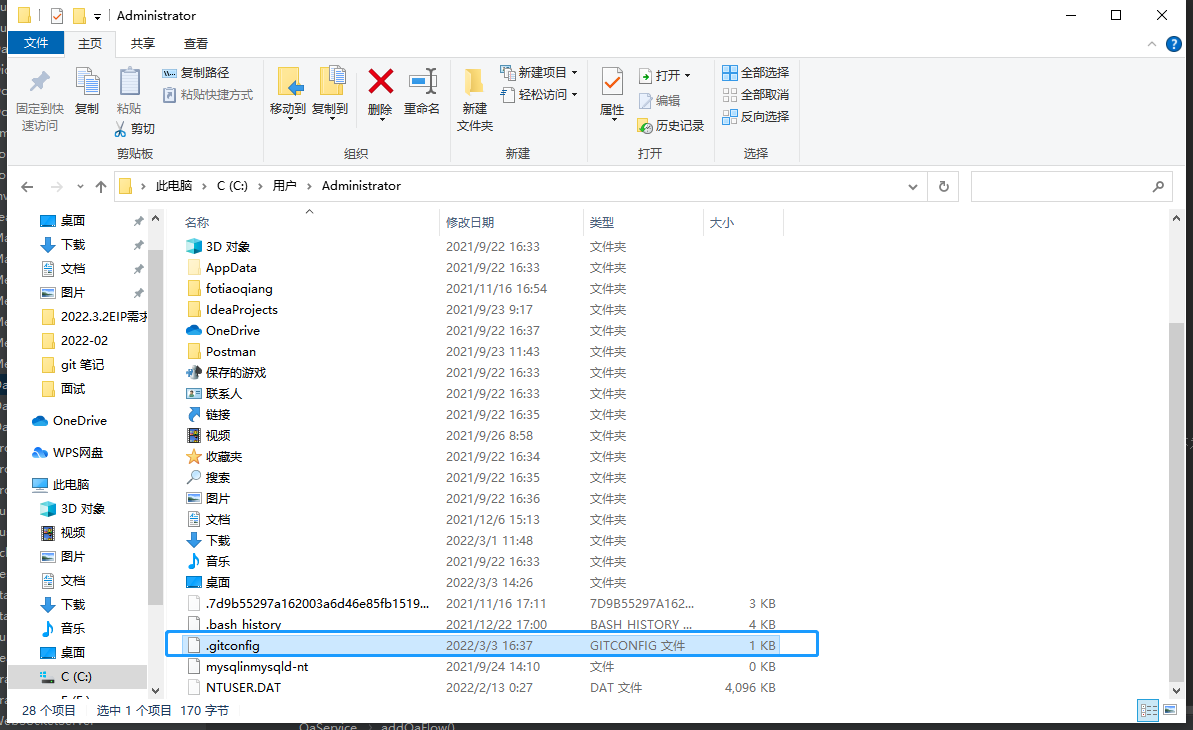Select C (C:) drive in navigation pane
Image resolution: width=1193 pixels, height=730 pixels.
tap(76, 677)
